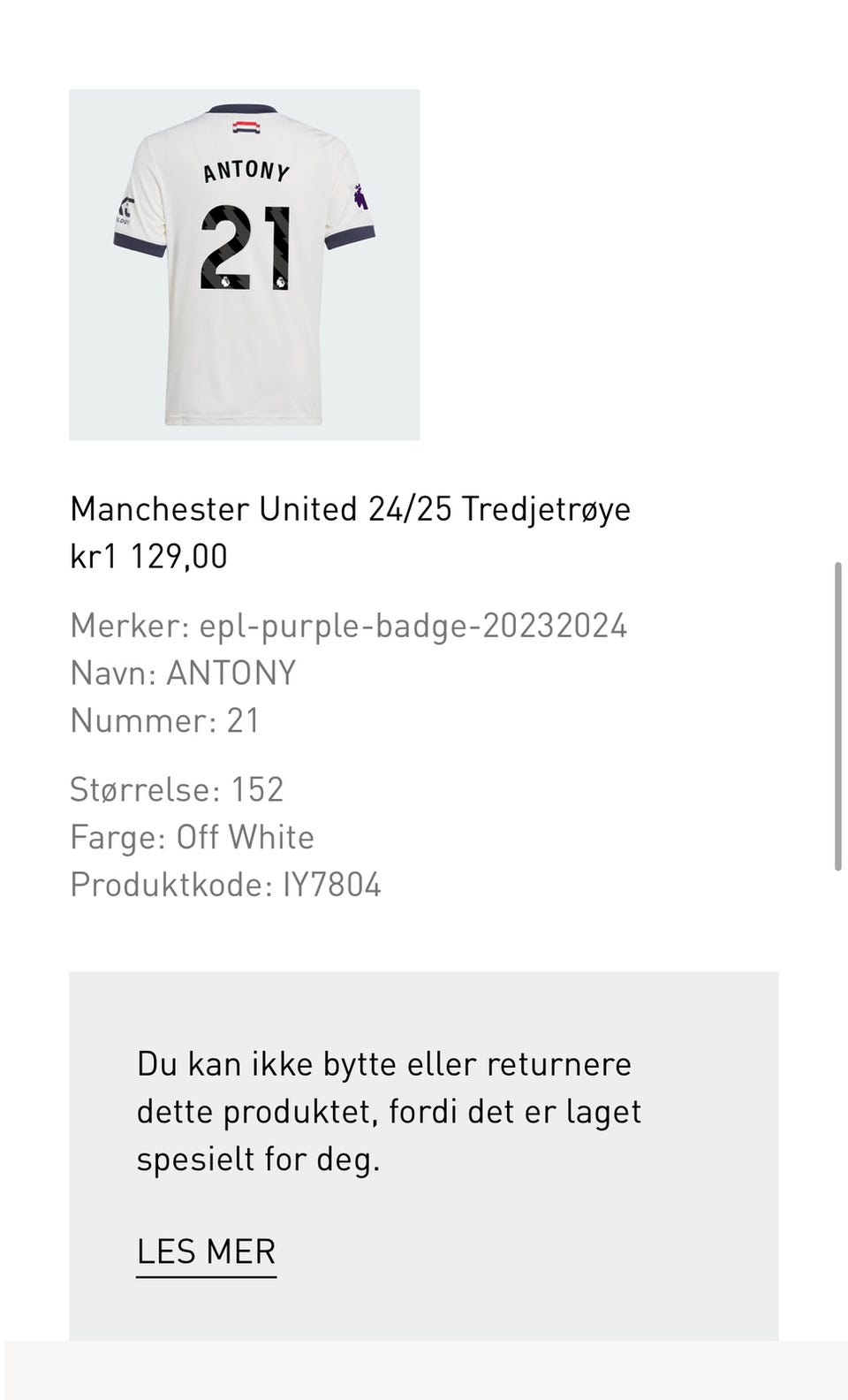Click the vertical scrollbar thumb on the right
The height and width of the screenshot is (1400, 848).
coord(837,716)
